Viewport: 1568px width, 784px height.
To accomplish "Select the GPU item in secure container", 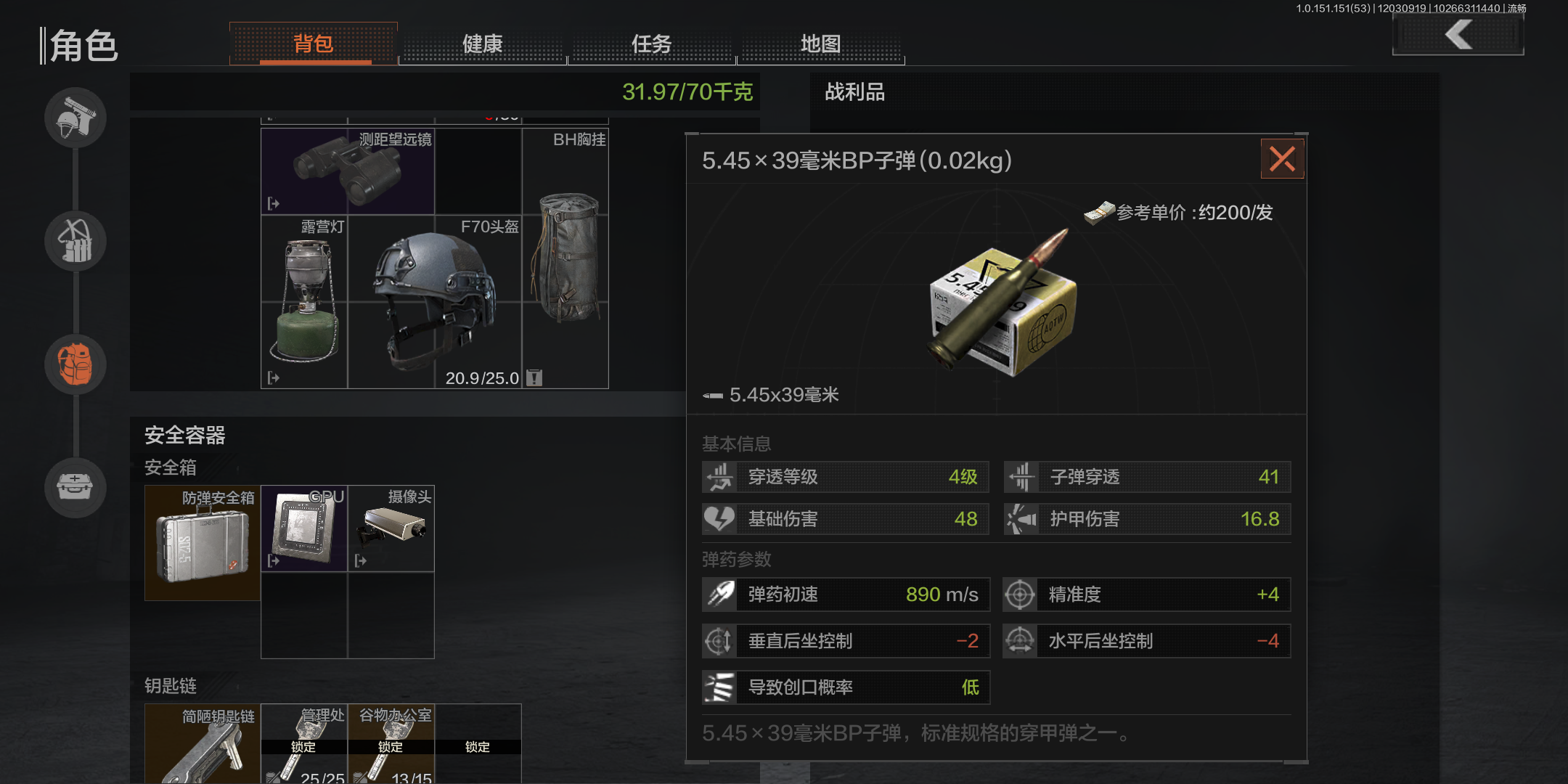I will (x=304, y=528).
